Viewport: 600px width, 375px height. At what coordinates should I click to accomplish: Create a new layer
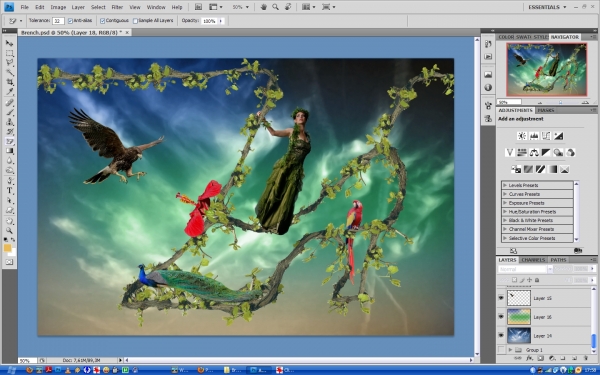(x=574, y=359)
